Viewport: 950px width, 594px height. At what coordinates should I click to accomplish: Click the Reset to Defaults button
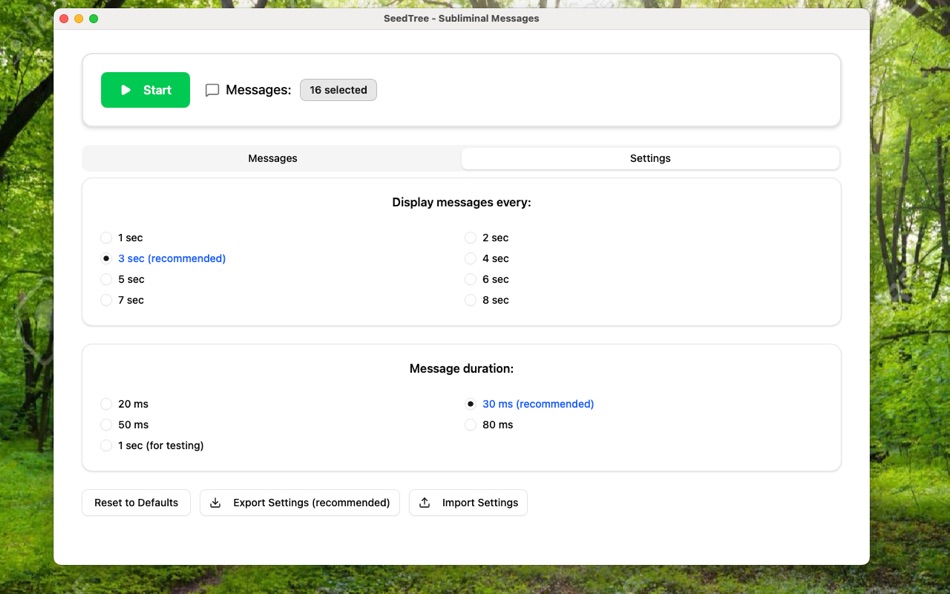point(136,502)
